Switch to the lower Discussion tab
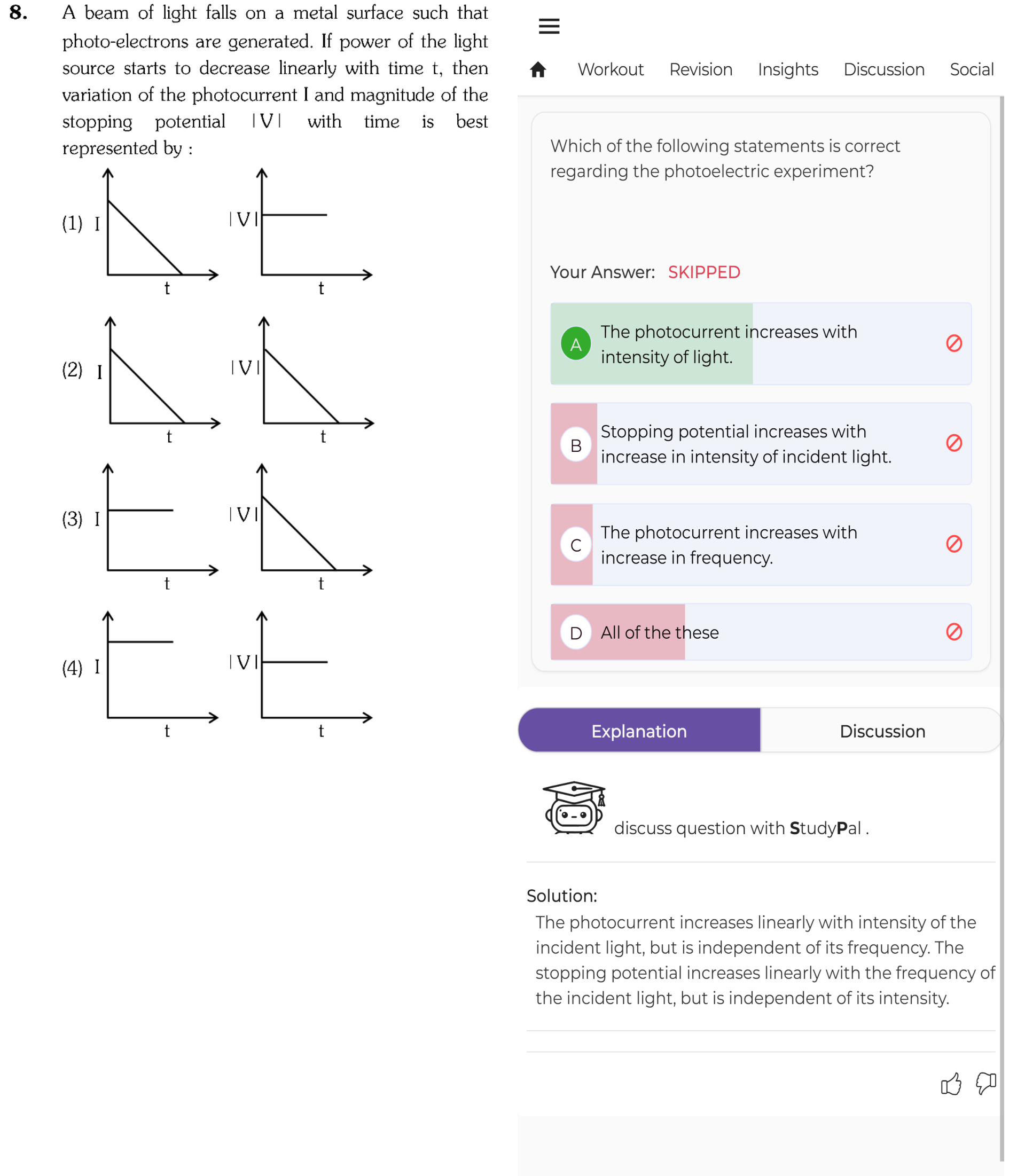The image size is (1017, 1176). [881, 731]
